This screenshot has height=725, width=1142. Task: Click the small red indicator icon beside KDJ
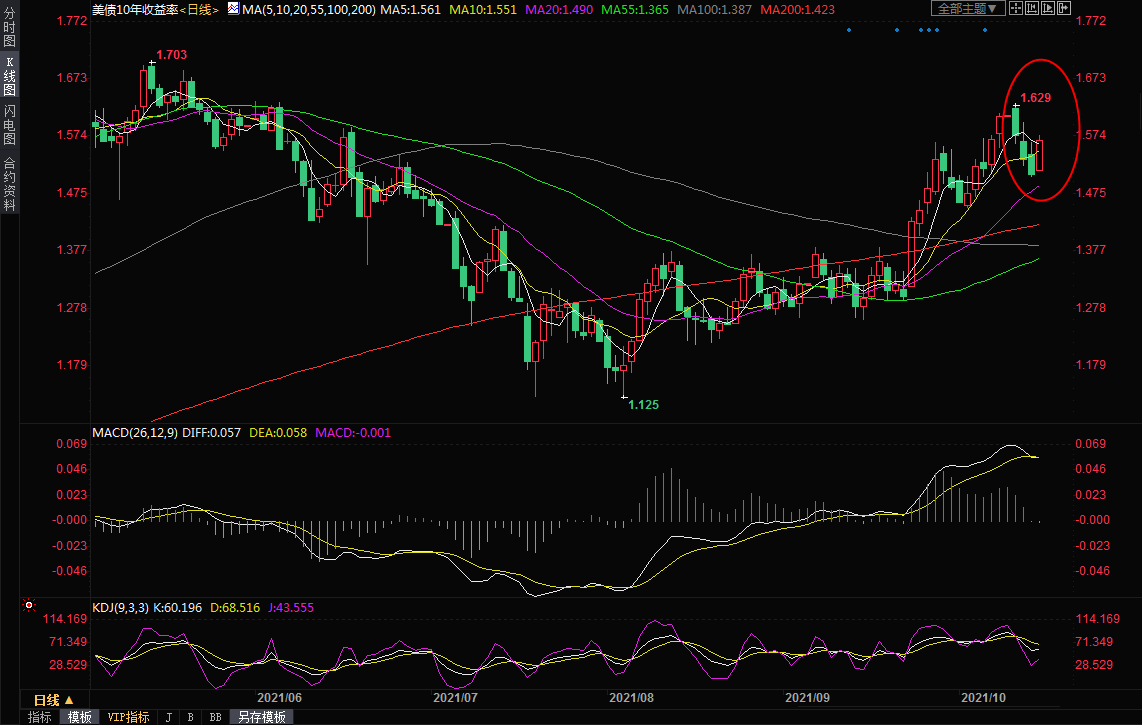click(28, 606)
